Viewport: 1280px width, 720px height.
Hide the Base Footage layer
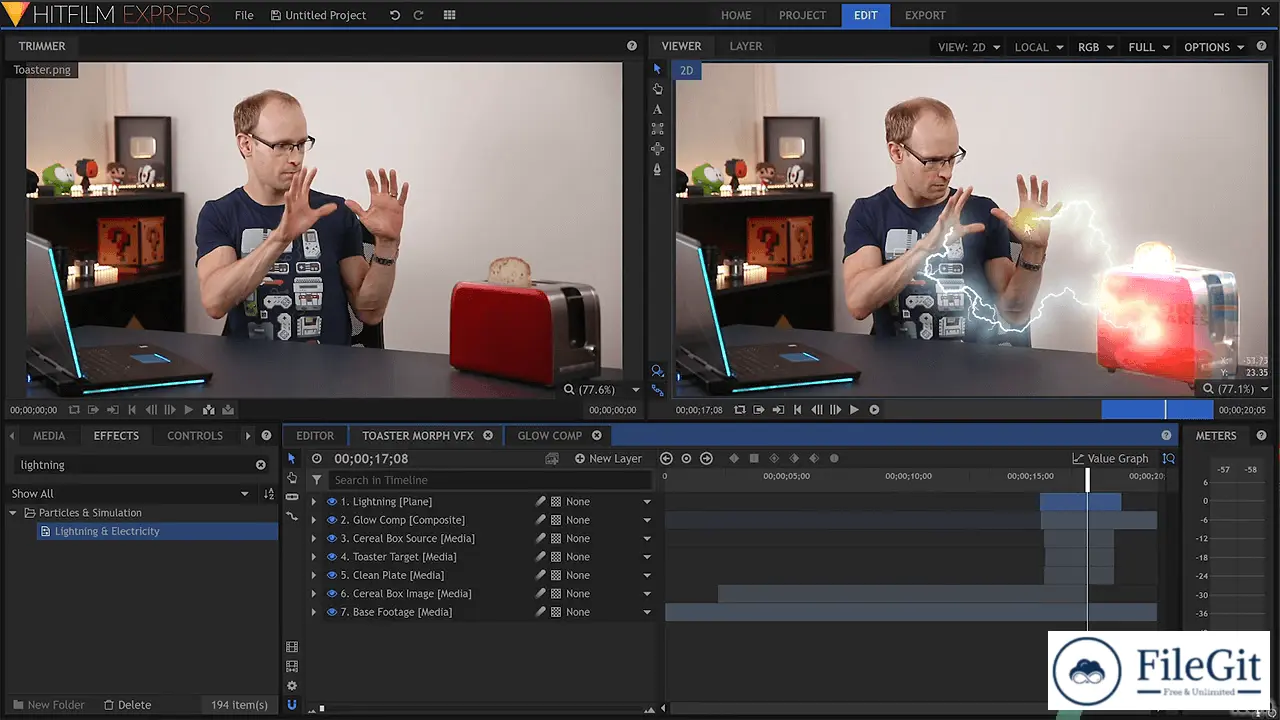(x=332, y=612)
